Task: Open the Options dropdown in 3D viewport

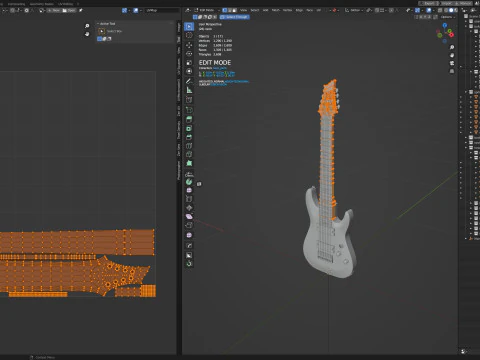Action: pos(448,17)
